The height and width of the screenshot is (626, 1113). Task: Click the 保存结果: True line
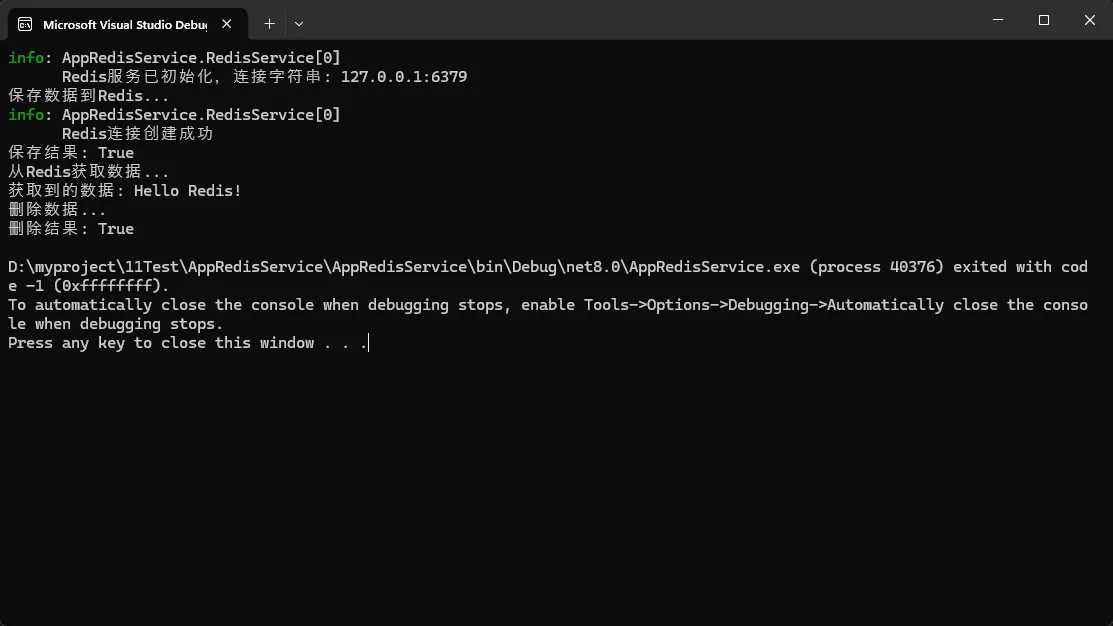71,153
